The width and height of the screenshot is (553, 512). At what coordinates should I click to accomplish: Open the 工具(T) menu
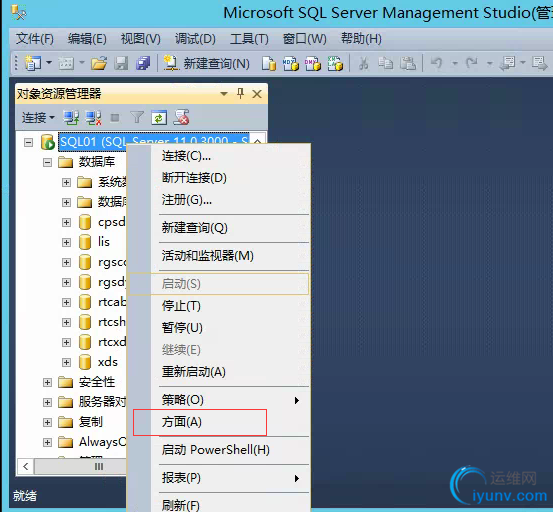(x=249, y=38)
